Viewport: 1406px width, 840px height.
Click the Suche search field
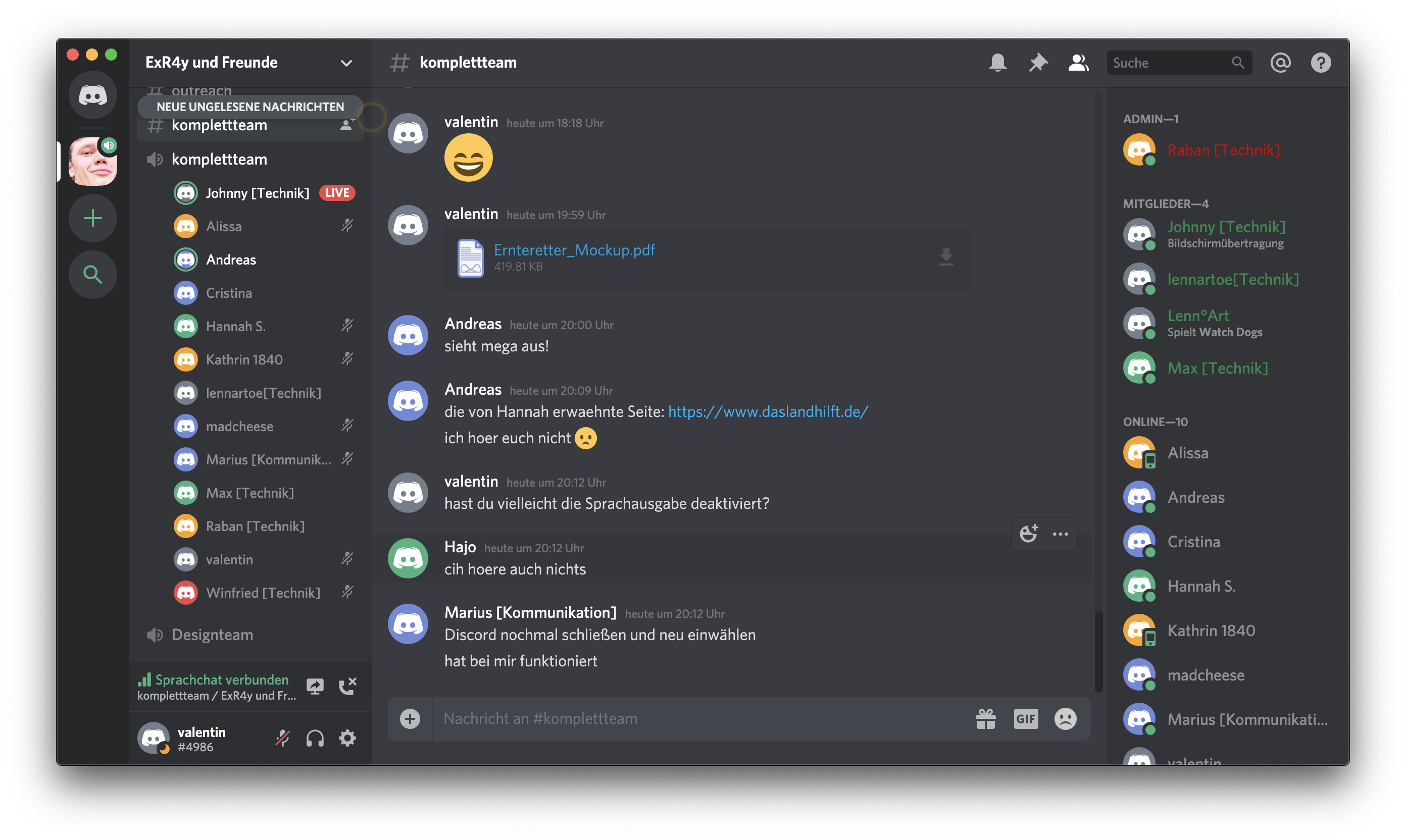(1169, 63)
